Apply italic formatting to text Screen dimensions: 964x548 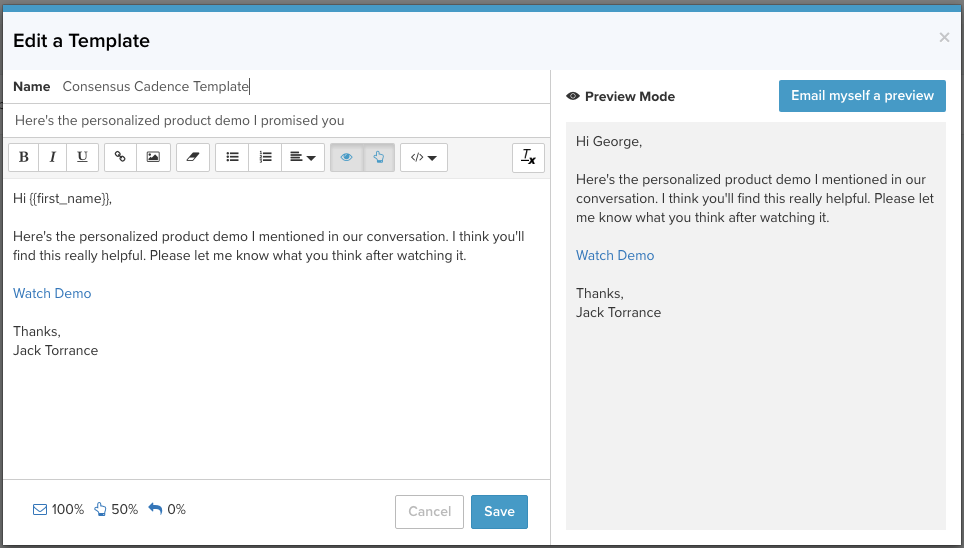pos(52,158)
